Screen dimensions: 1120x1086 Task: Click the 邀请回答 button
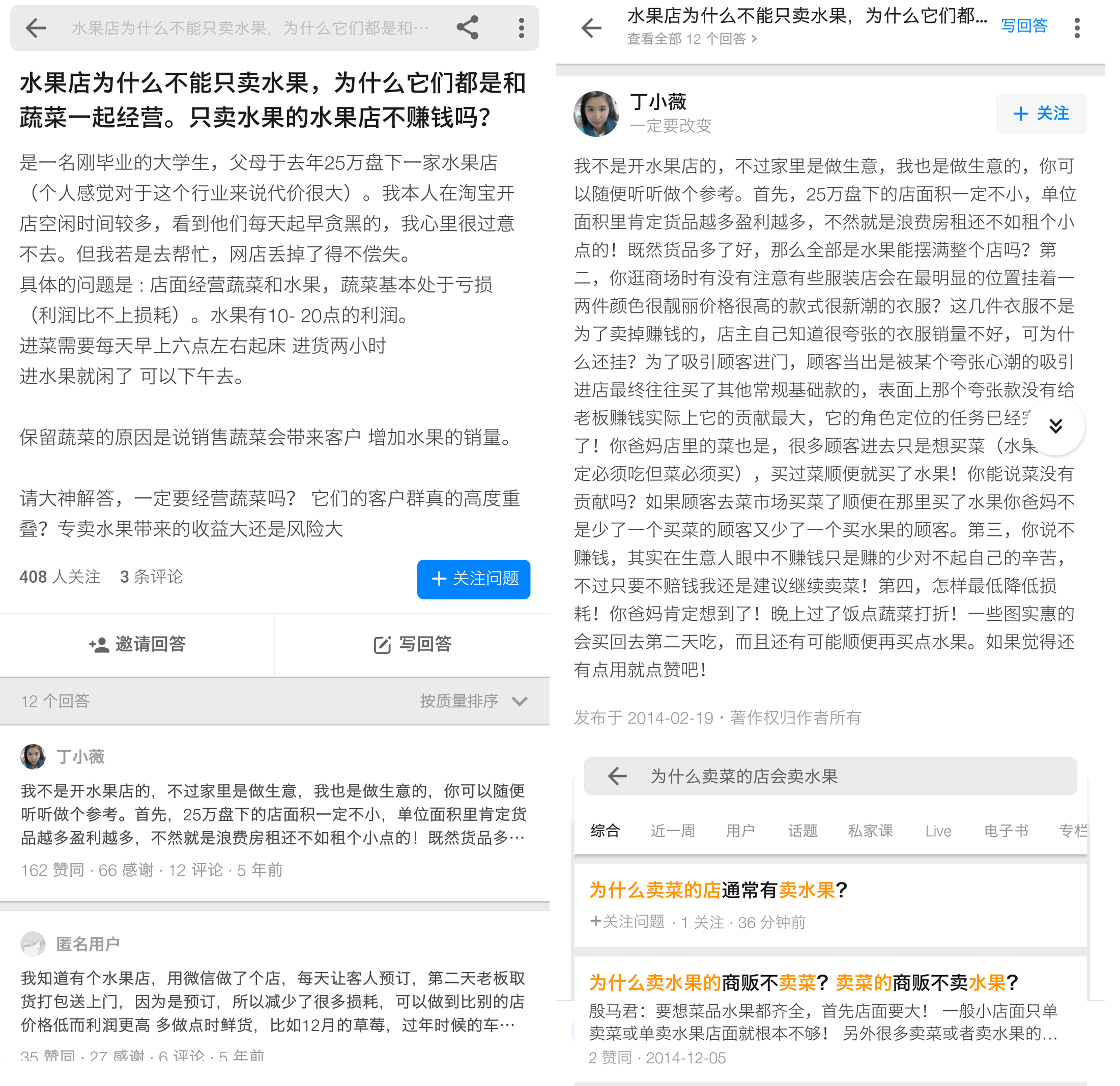(x=137, y=644)
